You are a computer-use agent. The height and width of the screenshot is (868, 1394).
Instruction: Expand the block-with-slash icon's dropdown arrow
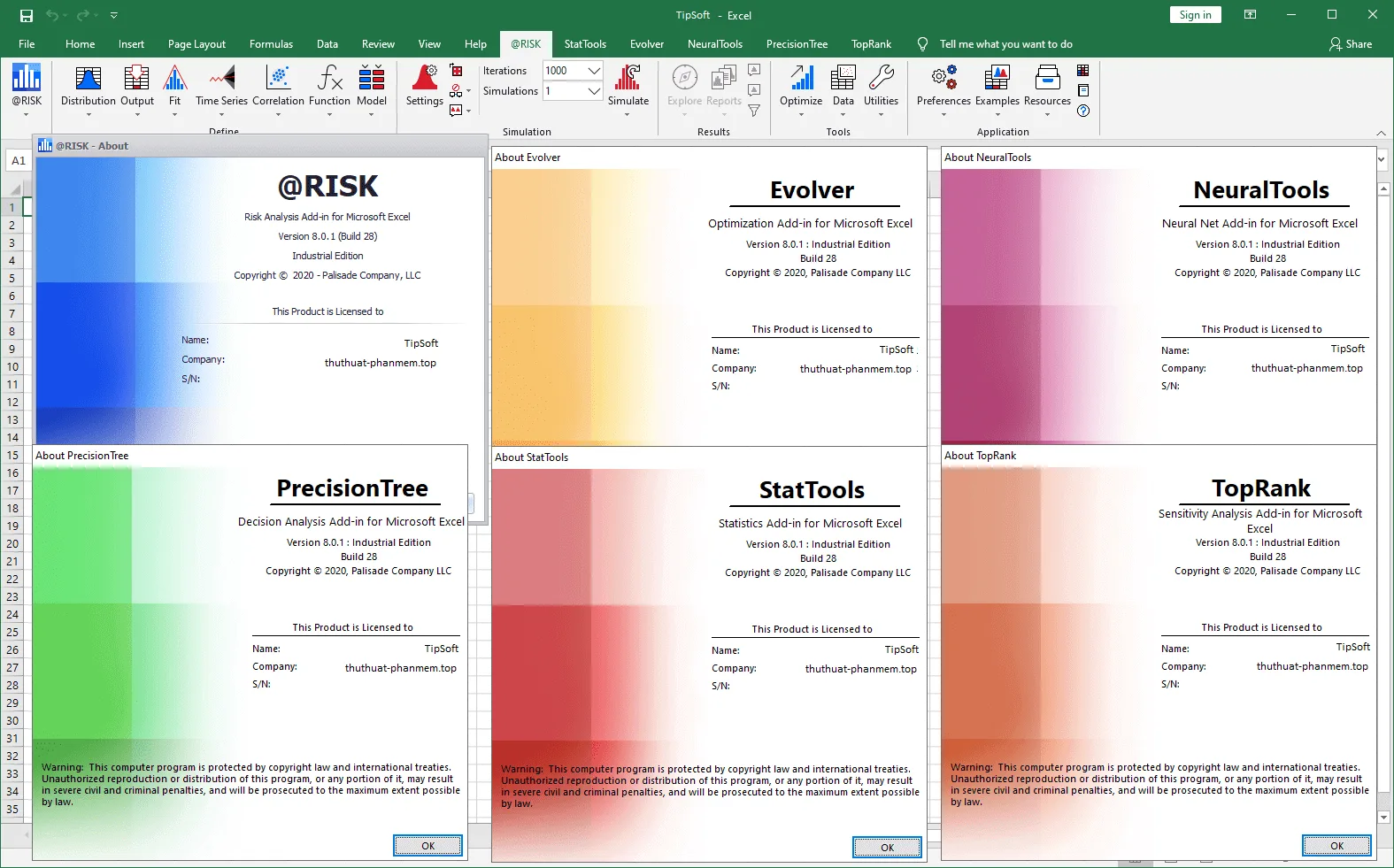coord(468,91)
